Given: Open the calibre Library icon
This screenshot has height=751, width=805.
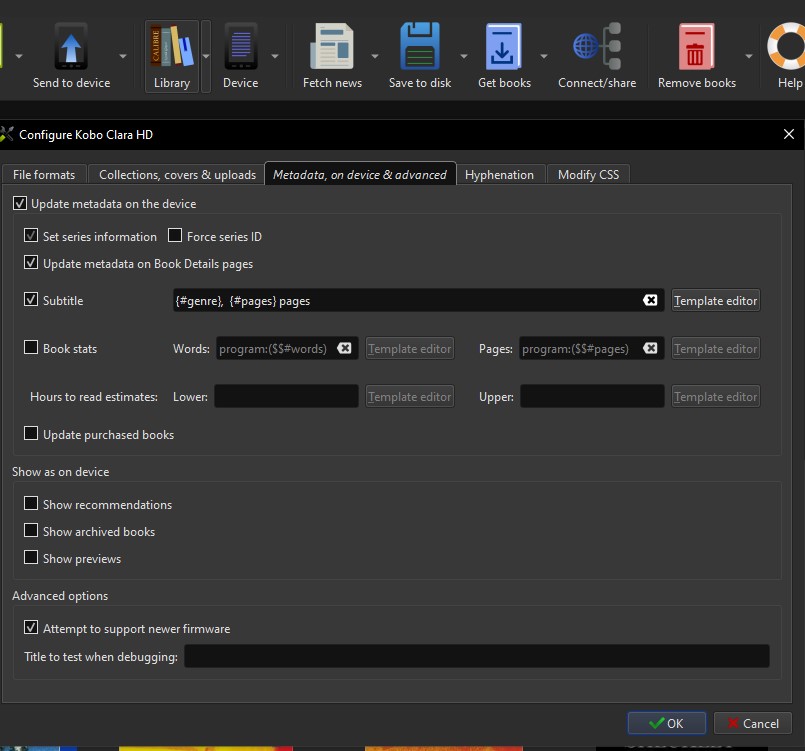Looking at the screenshot, I should point(171,48).
